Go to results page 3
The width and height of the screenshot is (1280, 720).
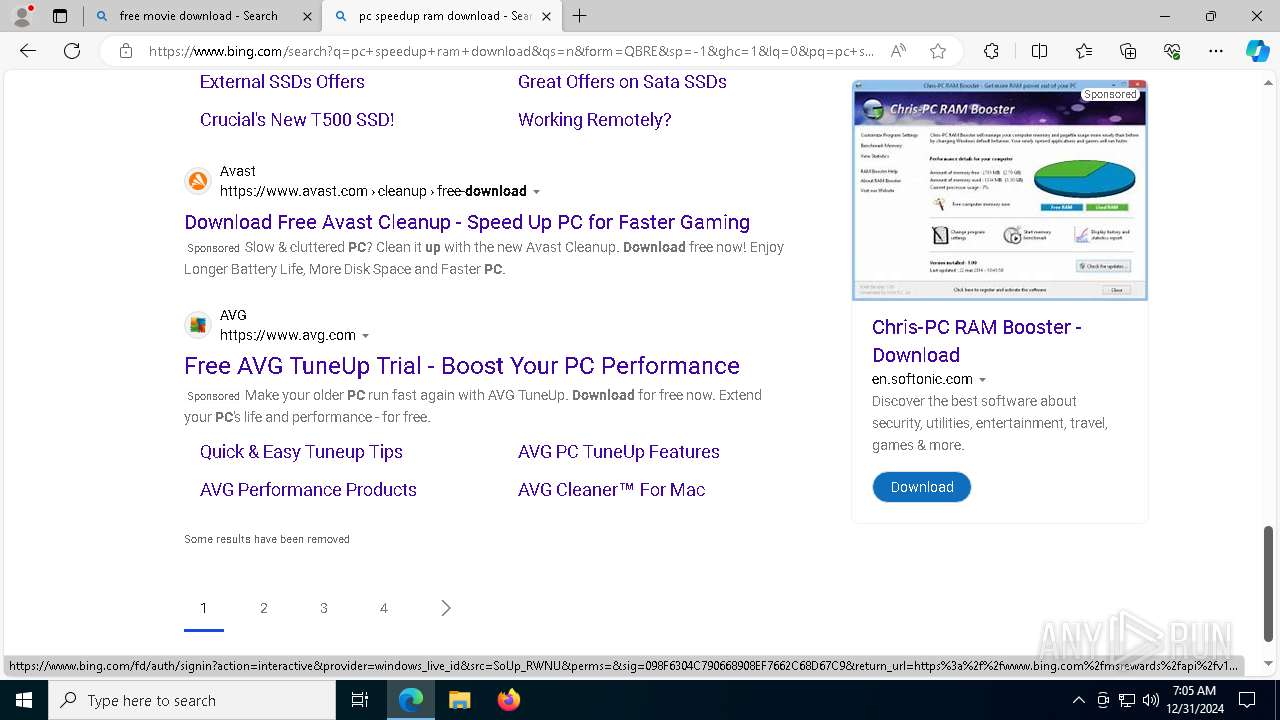324,608
